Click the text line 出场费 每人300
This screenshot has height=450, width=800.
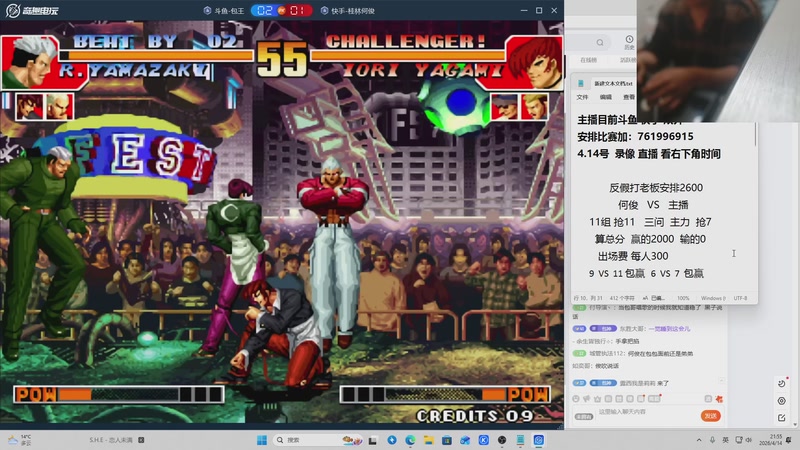pyautogui.click(x=633, y=256)
